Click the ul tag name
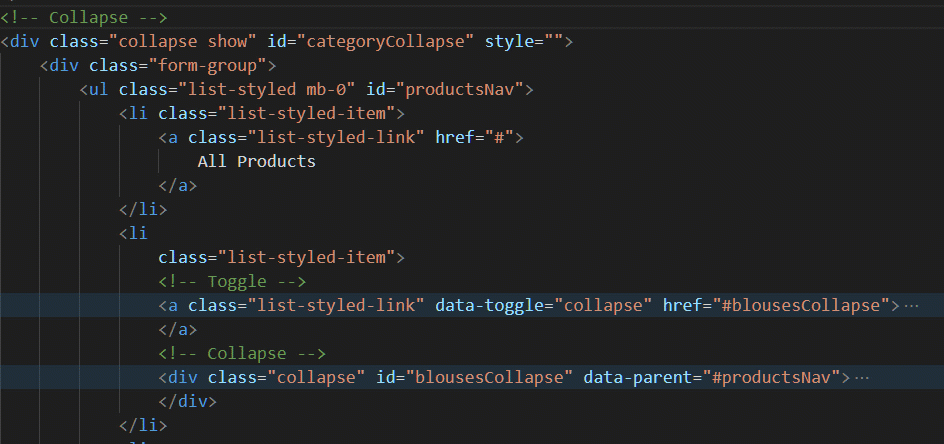Viewport: 944px width, 444px height. coord(99,90)
